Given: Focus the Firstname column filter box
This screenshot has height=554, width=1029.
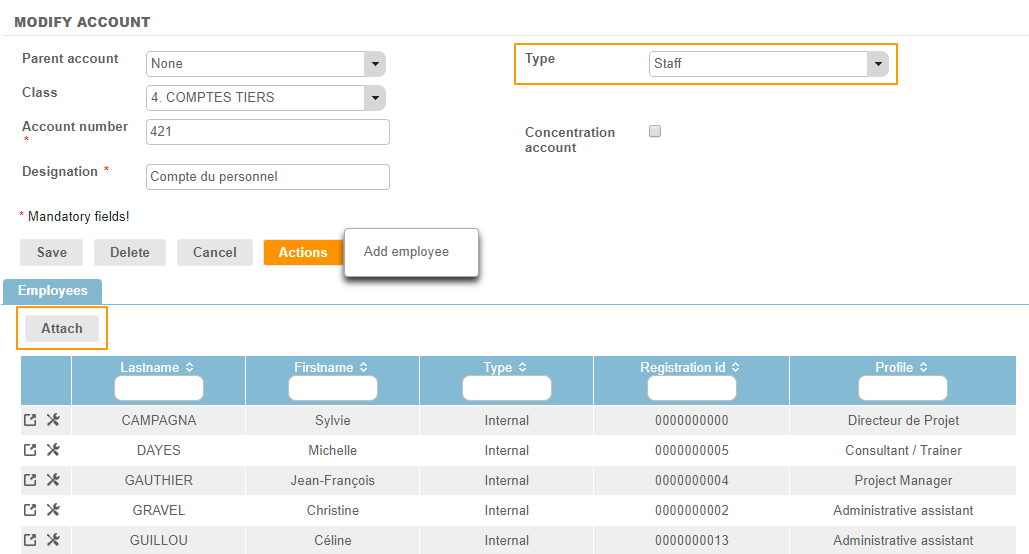Looking at the screenshot, I should coord(333,388).
